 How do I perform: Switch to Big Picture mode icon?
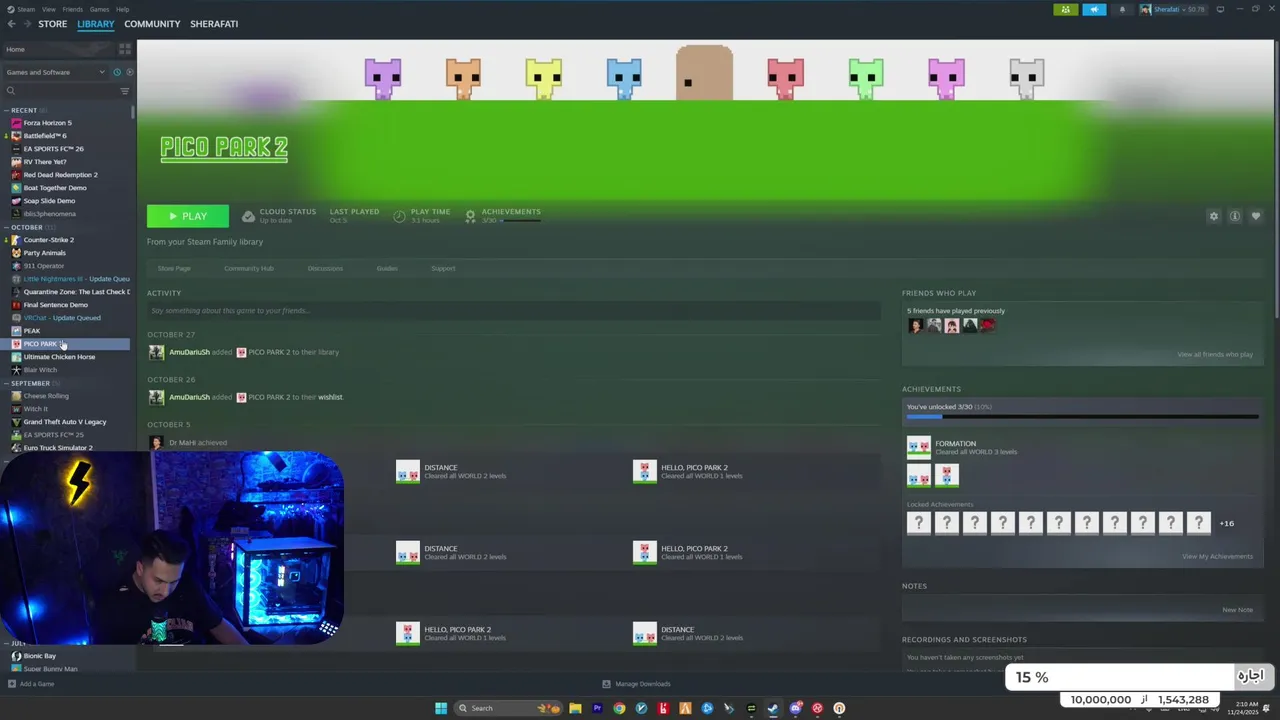coord(1220,9)
